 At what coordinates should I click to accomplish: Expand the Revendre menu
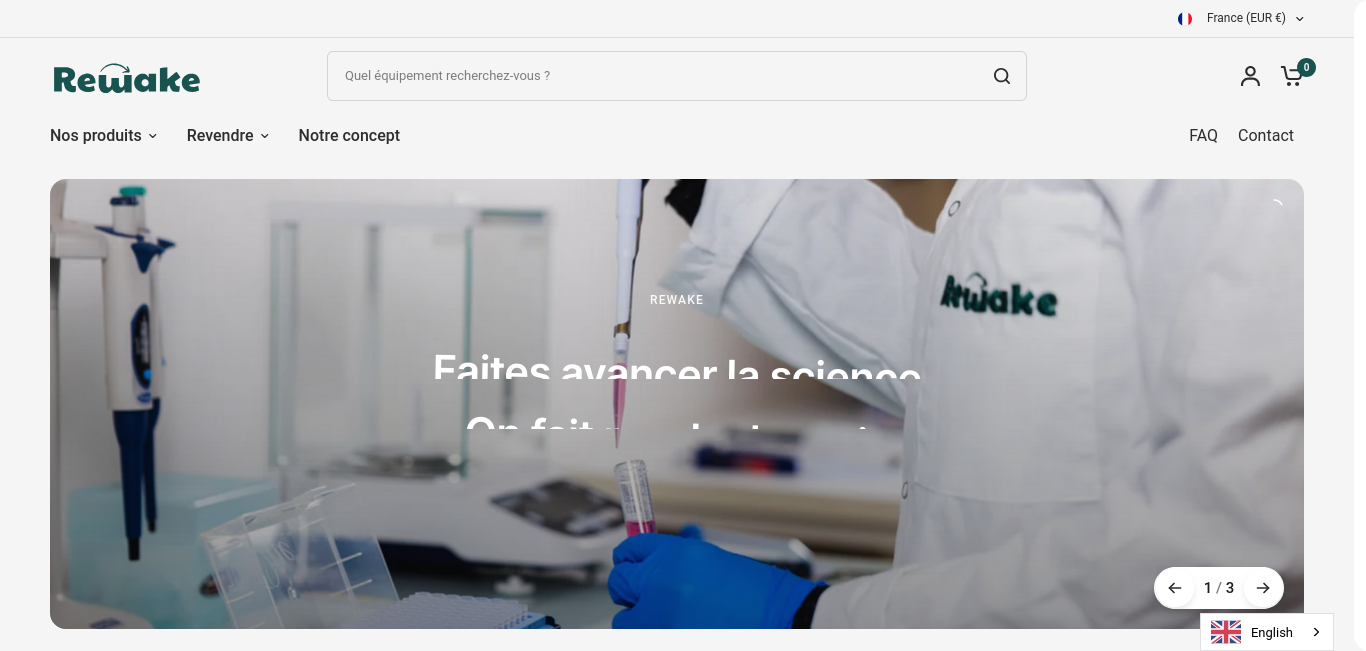[x=228, y=136]
